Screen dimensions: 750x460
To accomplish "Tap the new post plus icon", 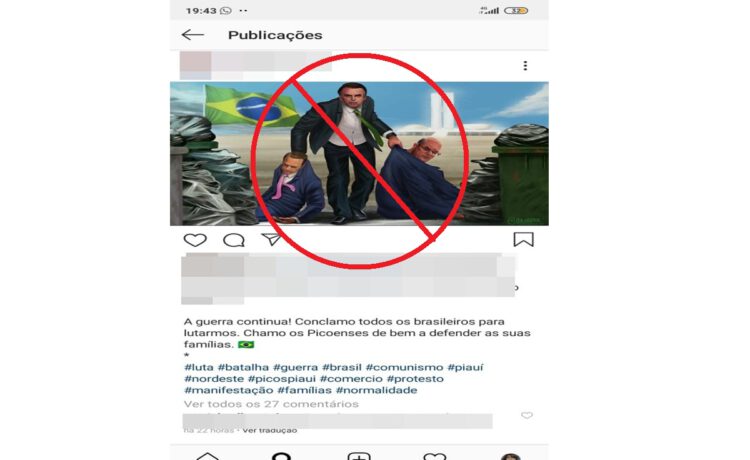I will 359,456.
